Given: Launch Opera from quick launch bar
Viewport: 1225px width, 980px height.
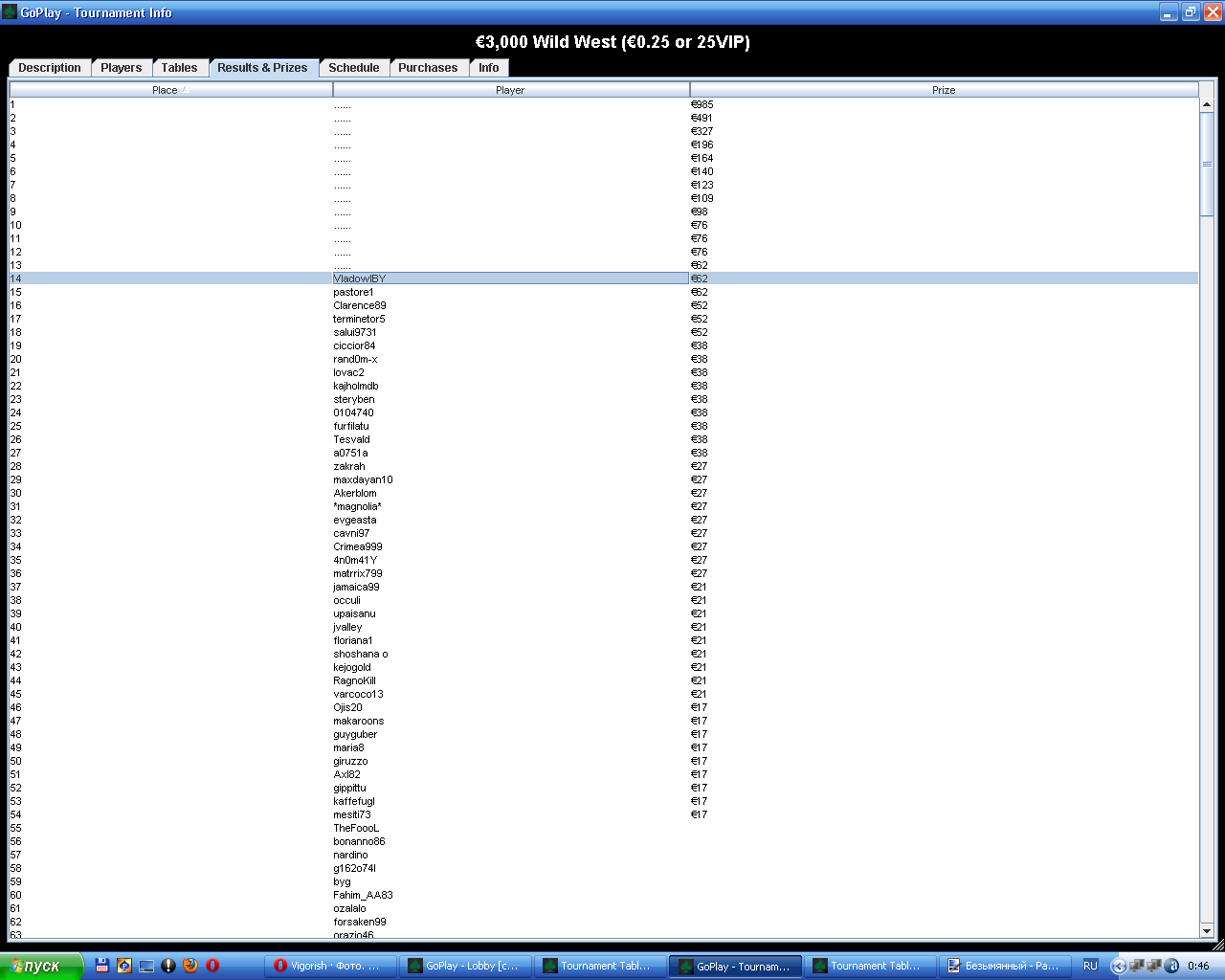Looking at the screenshot, I should click(x=212, y=966).
